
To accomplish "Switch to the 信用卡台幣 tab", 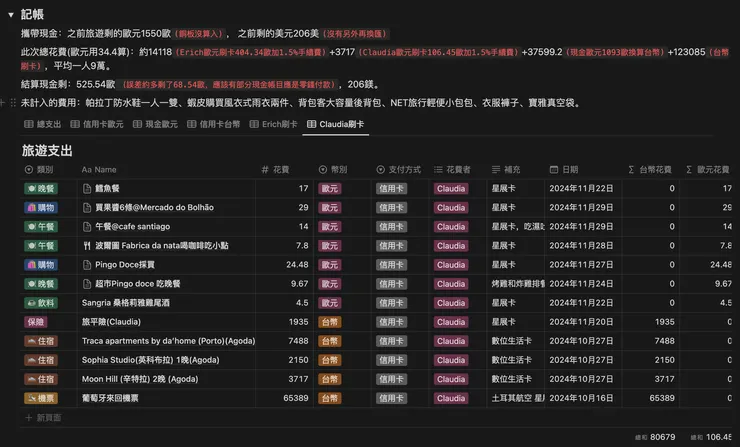I will [213, 124].
